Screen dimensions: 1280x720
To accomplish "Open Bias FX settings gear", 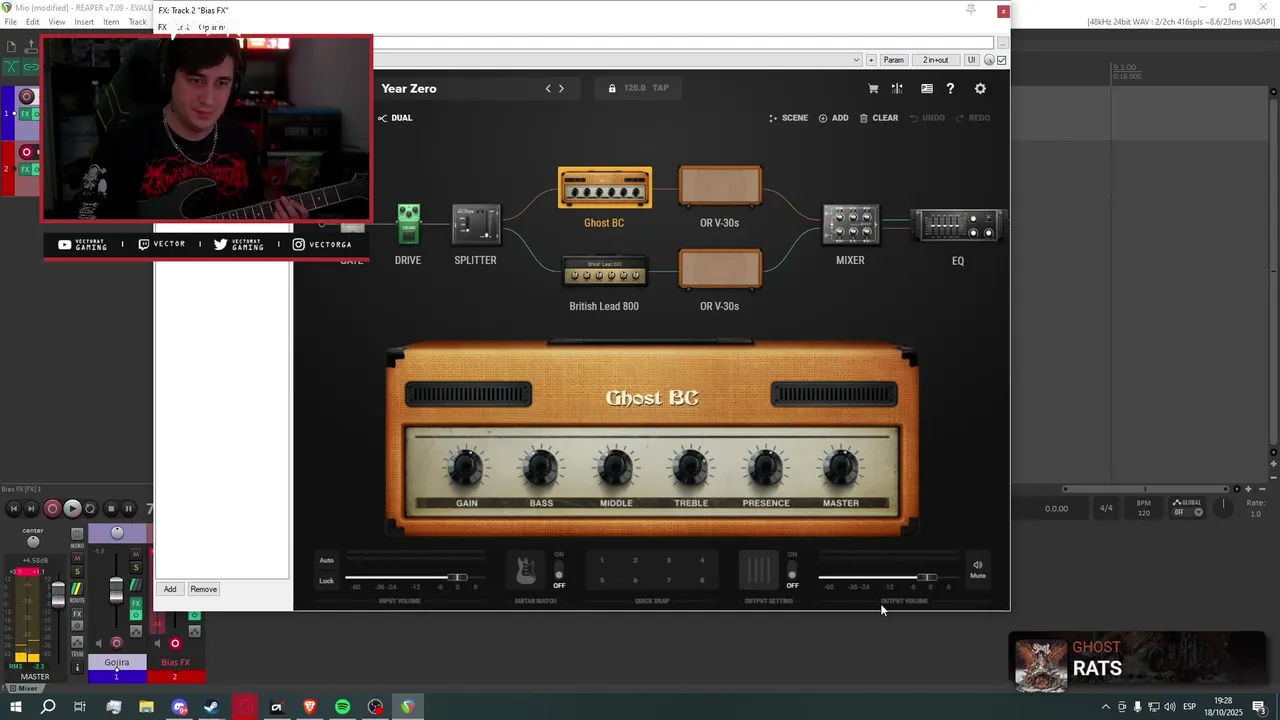I will tap(980, 88).
